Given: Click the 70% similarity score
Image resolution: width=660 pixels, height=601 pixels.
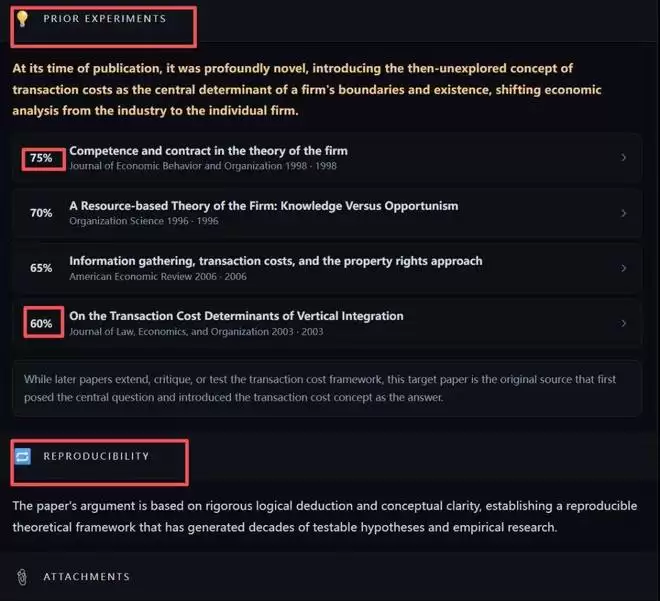Looking at the screenshot, I should click(41, 213).
